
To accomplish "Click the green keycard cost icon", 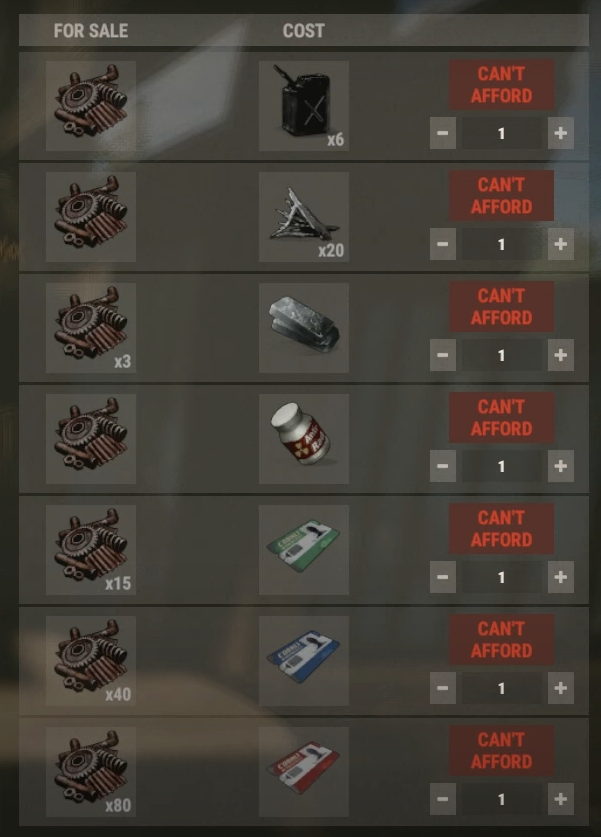I will pos(304,550).
